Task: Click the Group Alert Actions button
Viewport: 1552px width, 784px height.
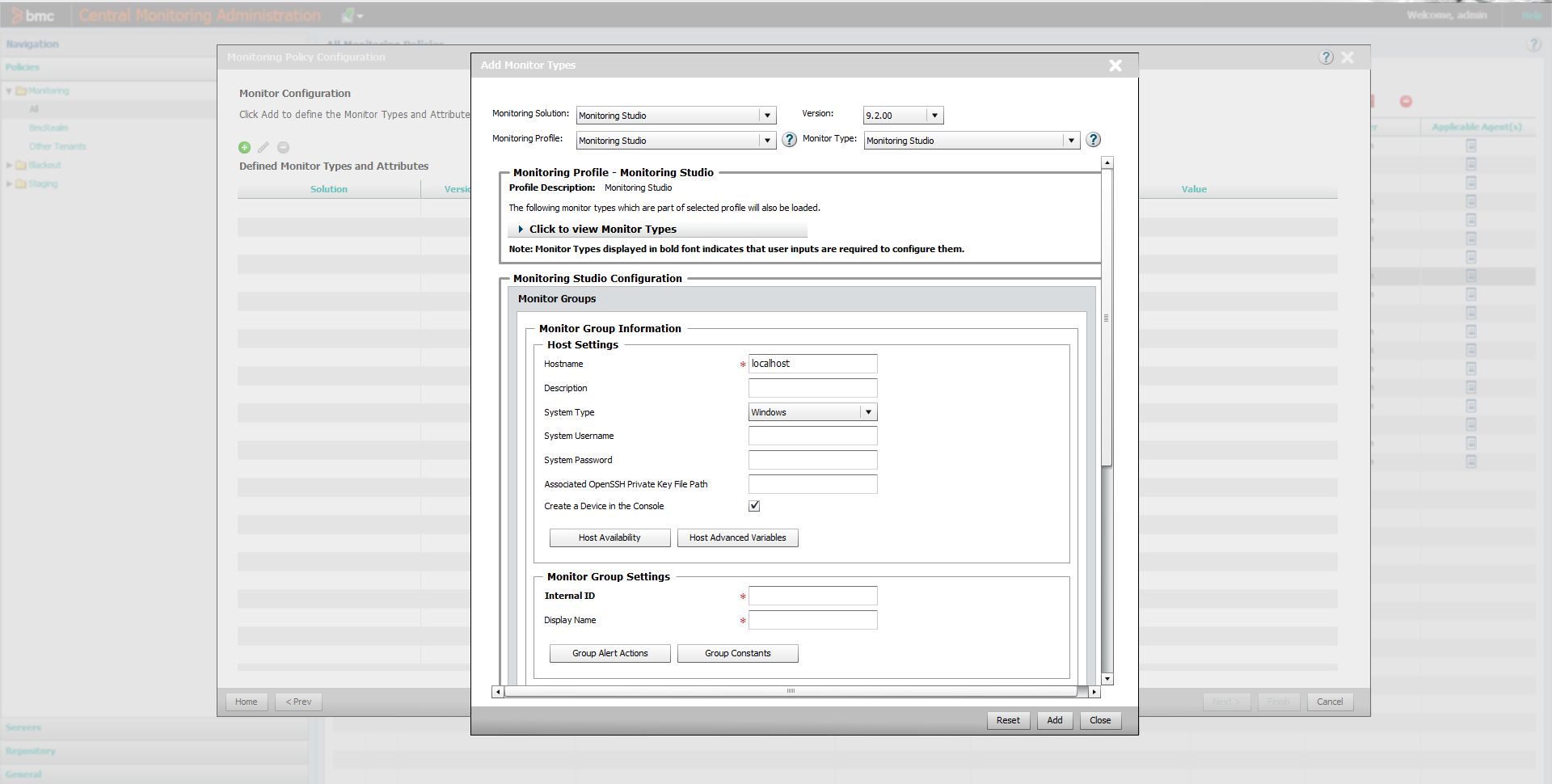Action: click(609, 653)
